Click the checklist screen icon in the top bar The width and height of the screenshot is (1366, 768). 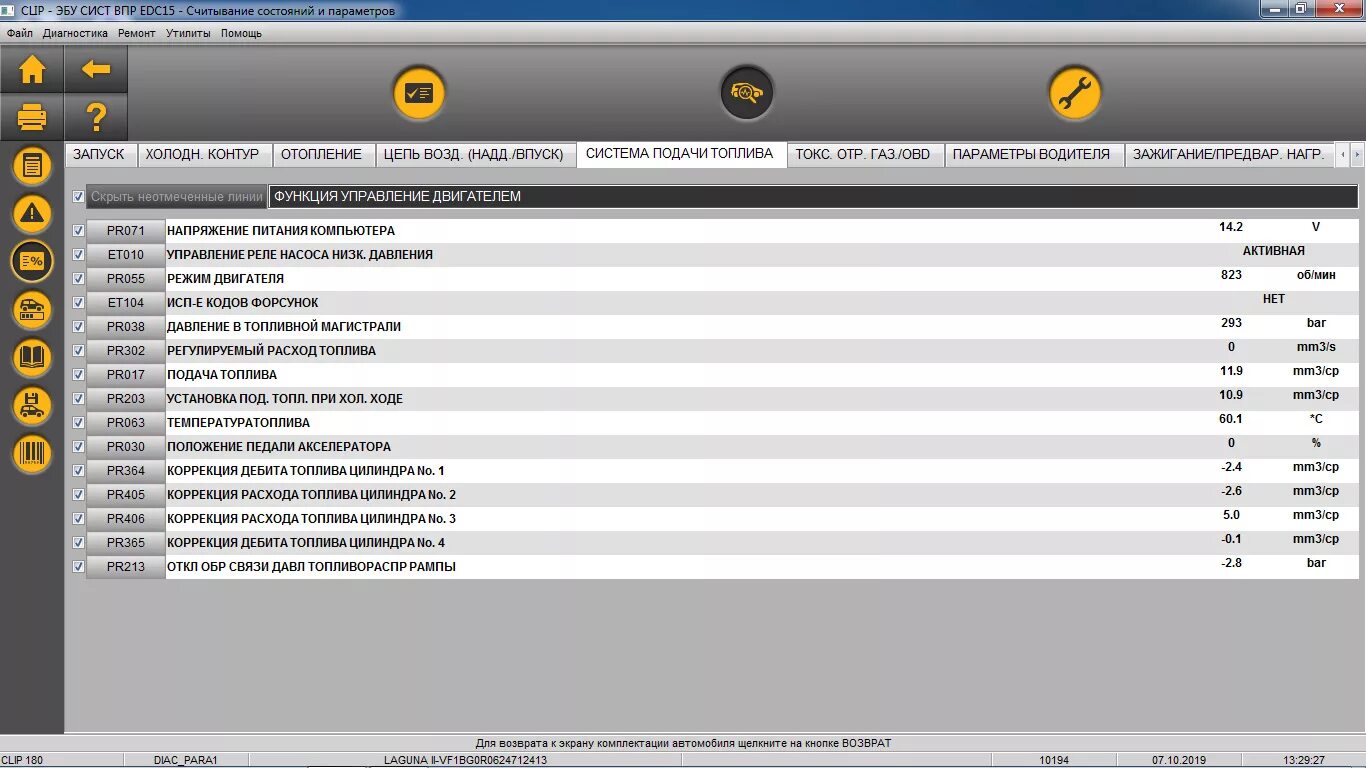coord(419,93)
